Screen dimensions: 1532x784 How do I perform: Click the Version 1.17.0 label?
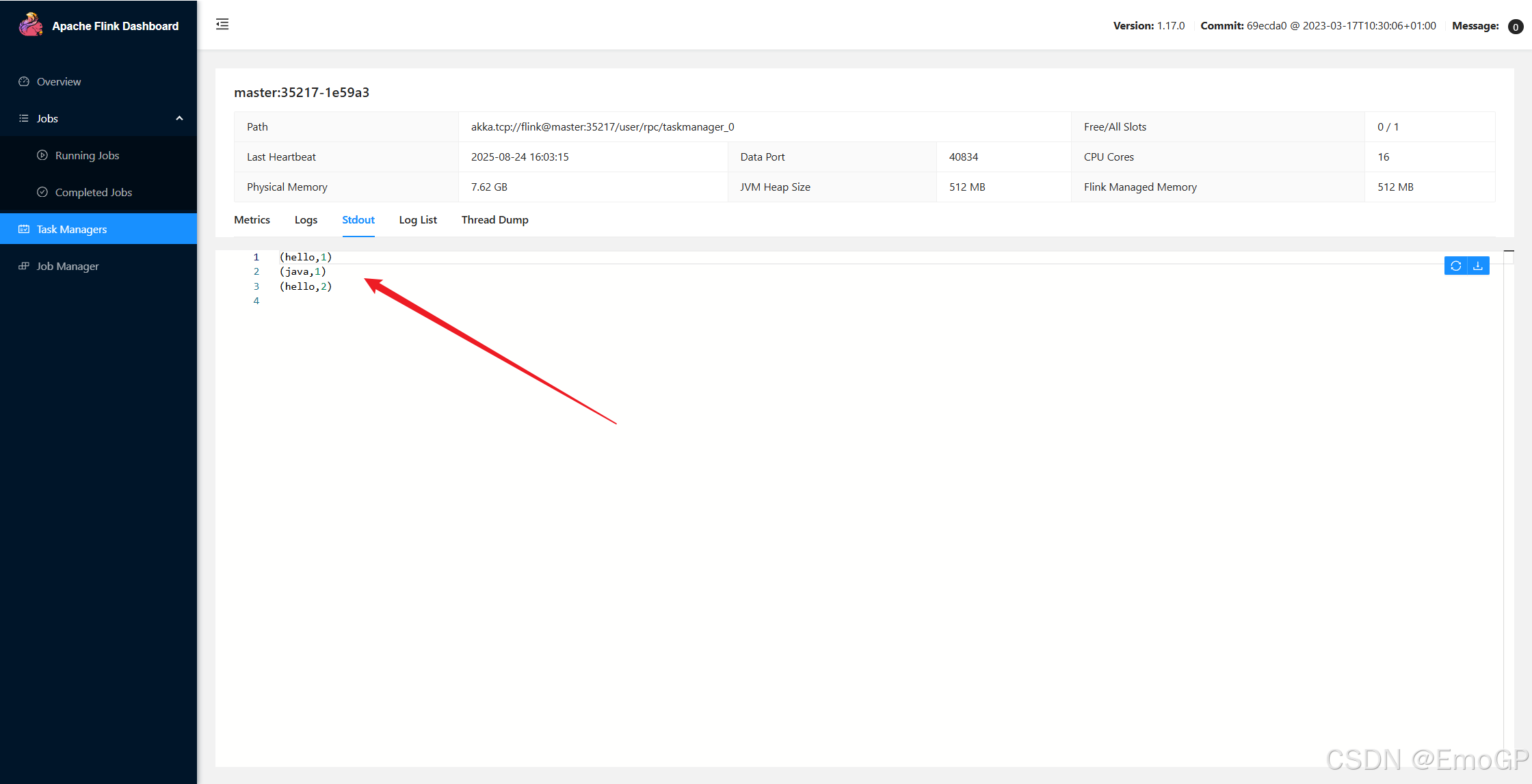click(x=1149, y=25)
